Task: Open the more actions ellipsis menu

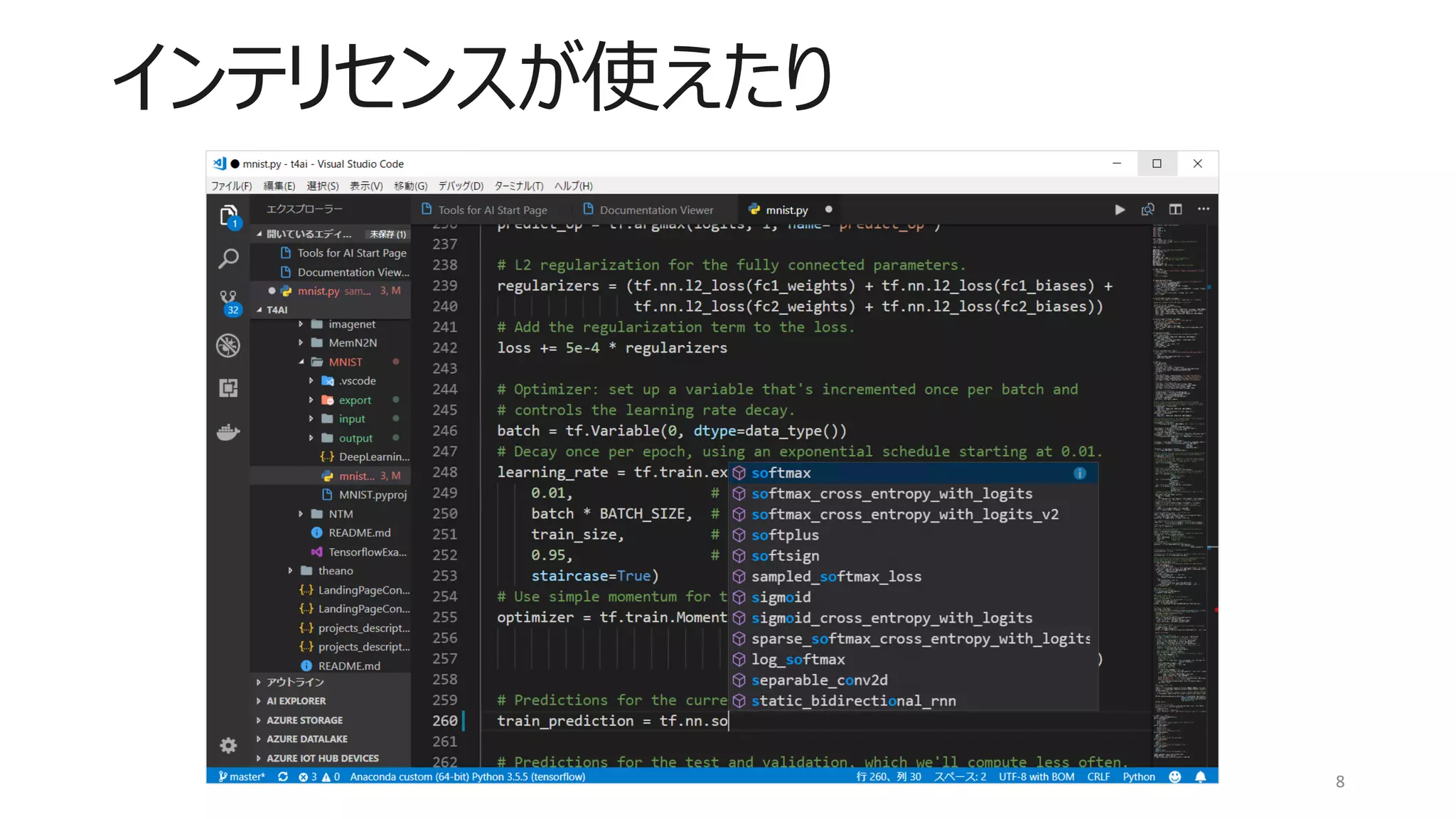Action: point(1203,209)
